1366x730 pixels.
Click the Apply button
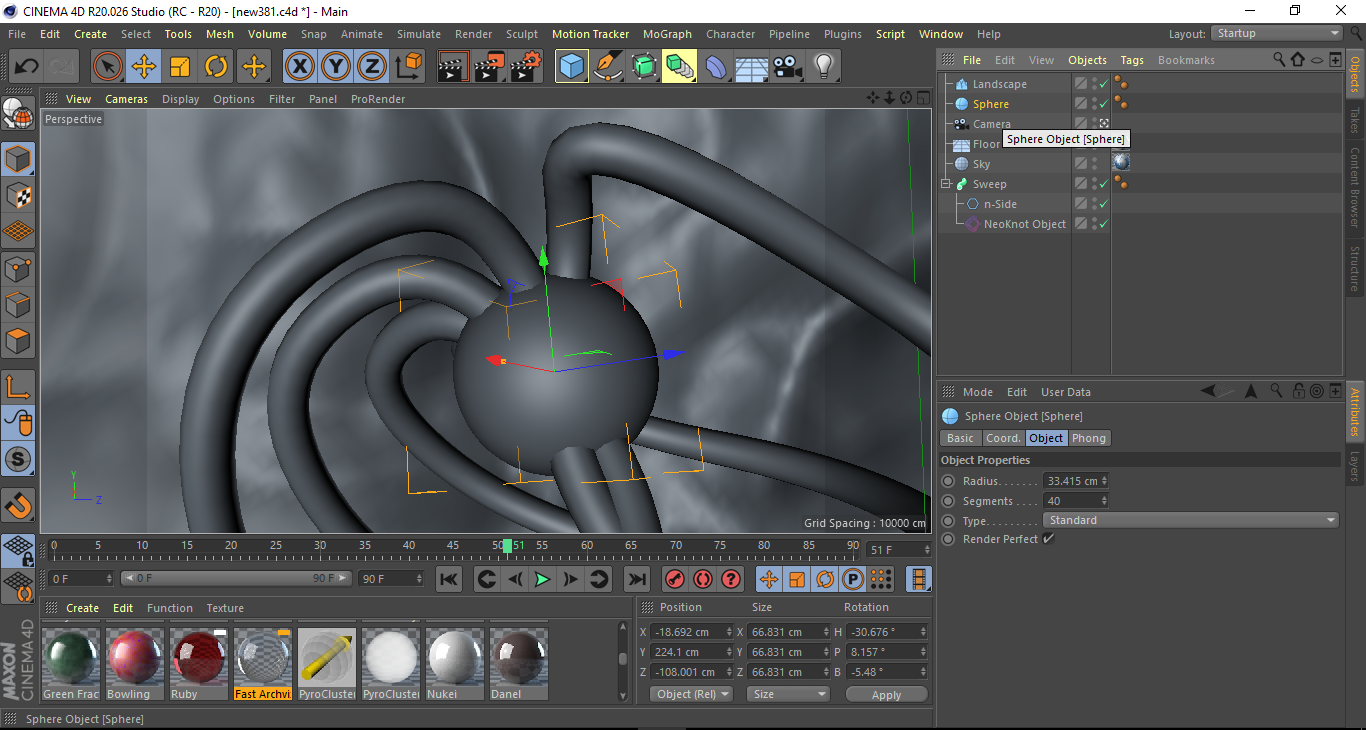click(886, 694)
